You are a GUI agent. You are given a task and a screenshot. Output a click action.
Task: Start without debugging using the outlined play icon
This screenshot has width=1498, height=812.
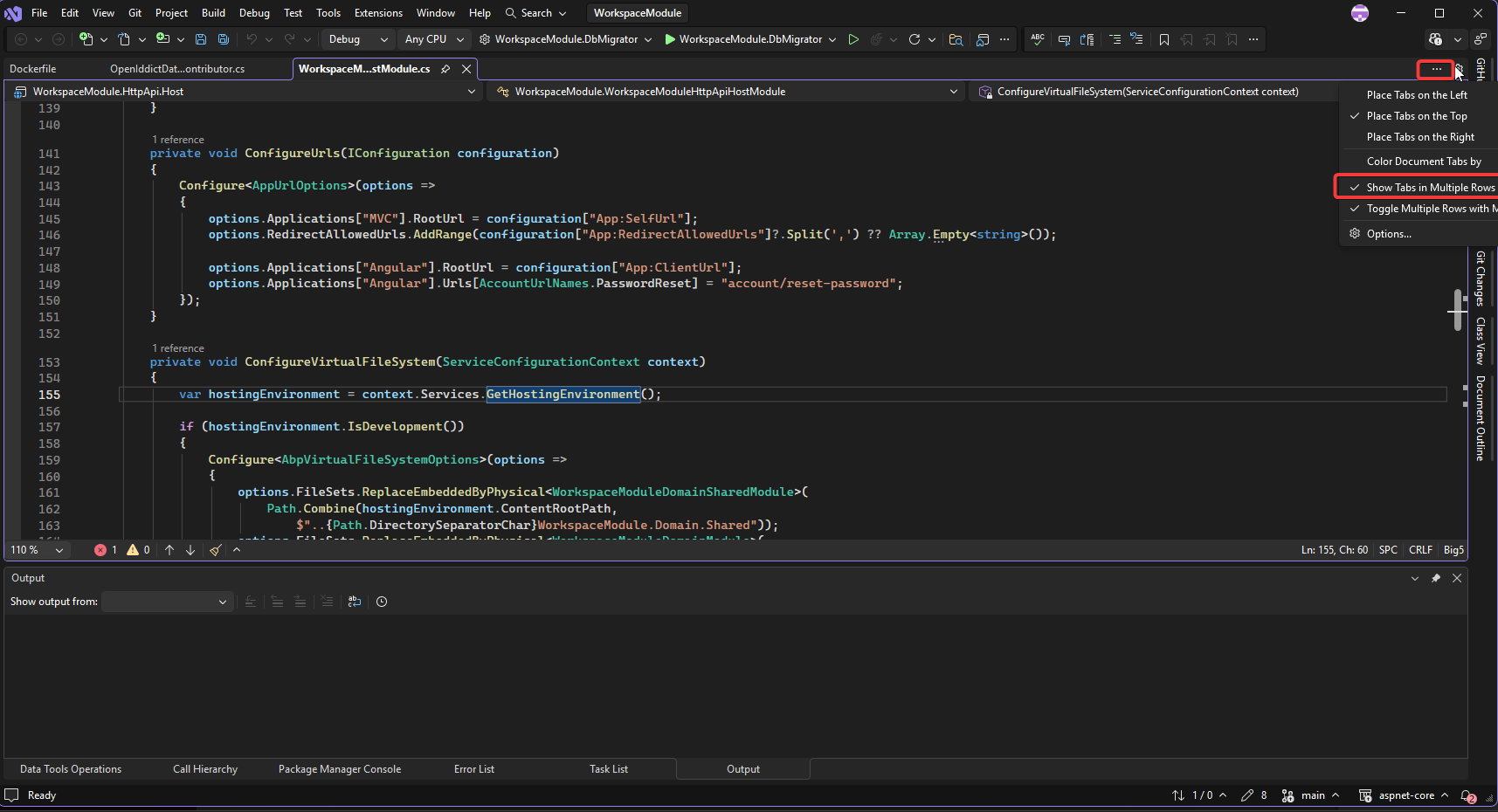(x=853, y=39)
